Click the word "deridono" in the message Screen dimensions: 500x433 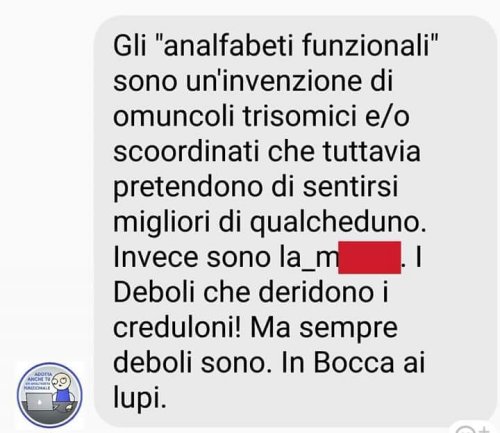(316, 292)
